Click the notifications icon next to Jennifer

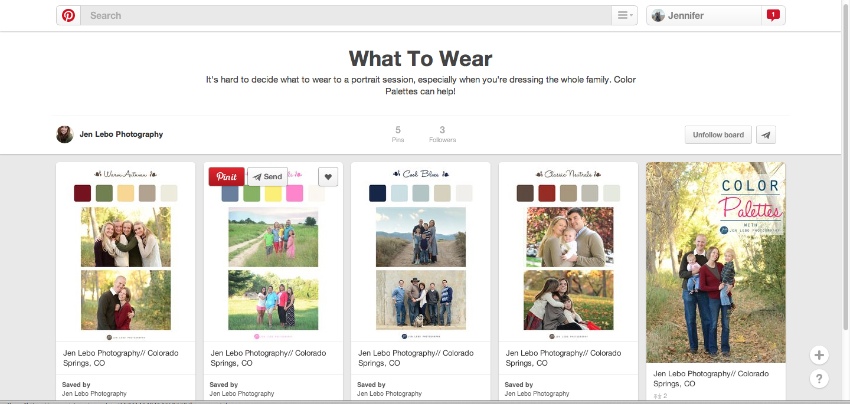[x=773, y=16]
